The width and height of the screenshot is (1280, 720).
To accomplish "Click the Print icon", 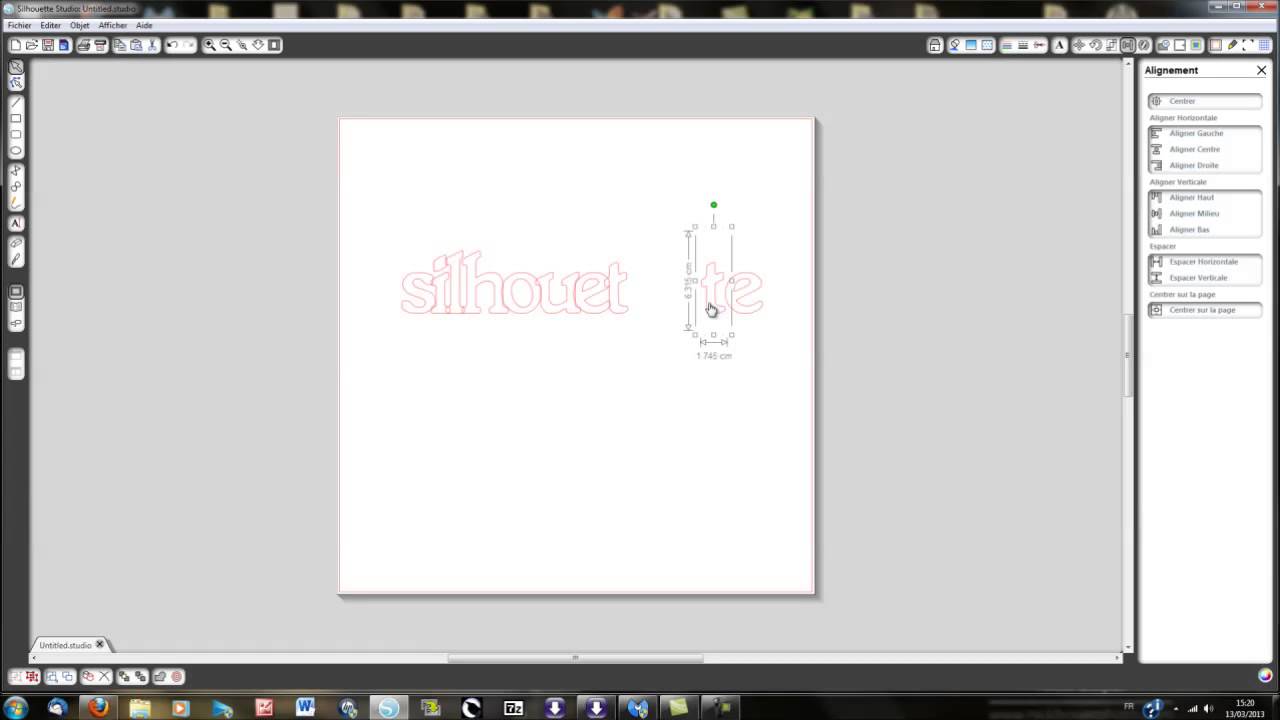I will pyautogui.click(x=84, y=45).
